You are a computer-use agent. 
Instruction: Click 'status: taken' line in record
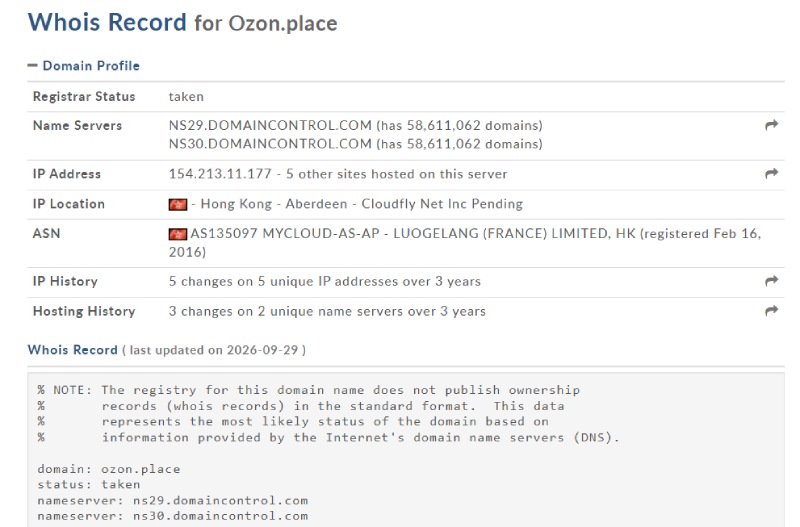coord(89,484)
